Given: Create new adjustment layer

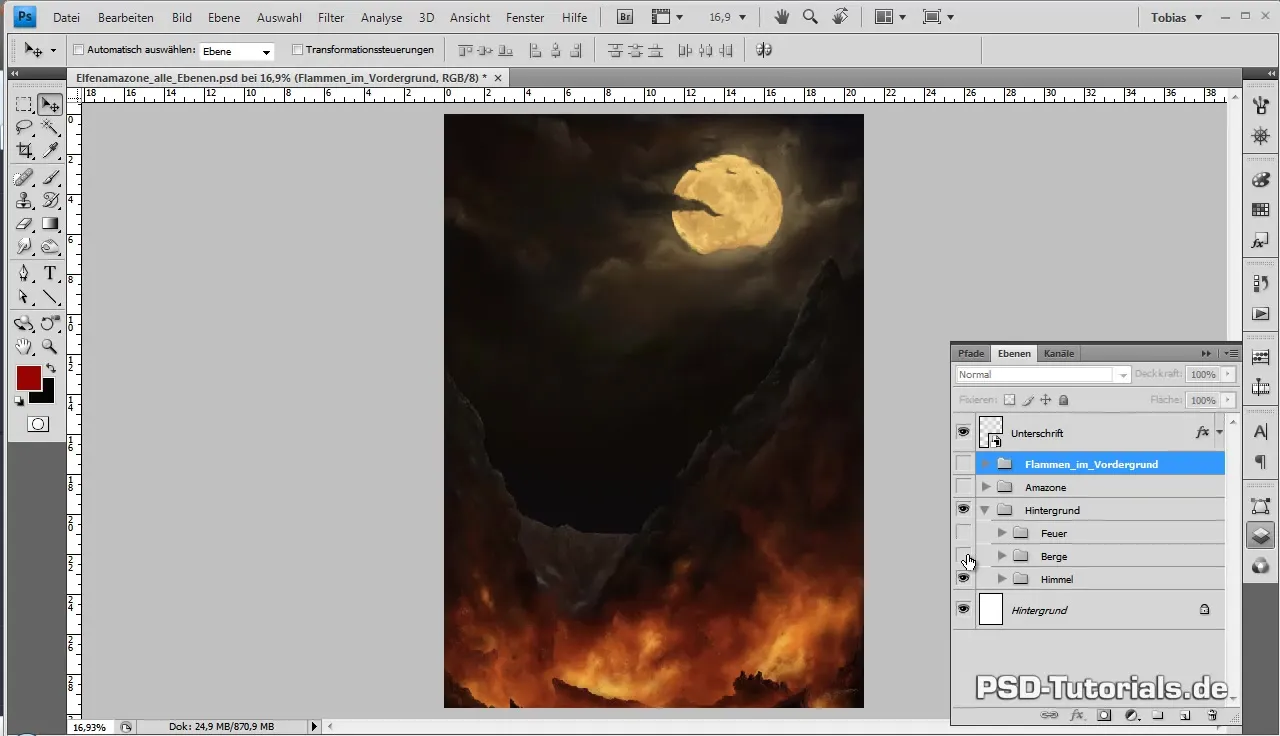Looking at the screenshot, I should coord(1131,715).
